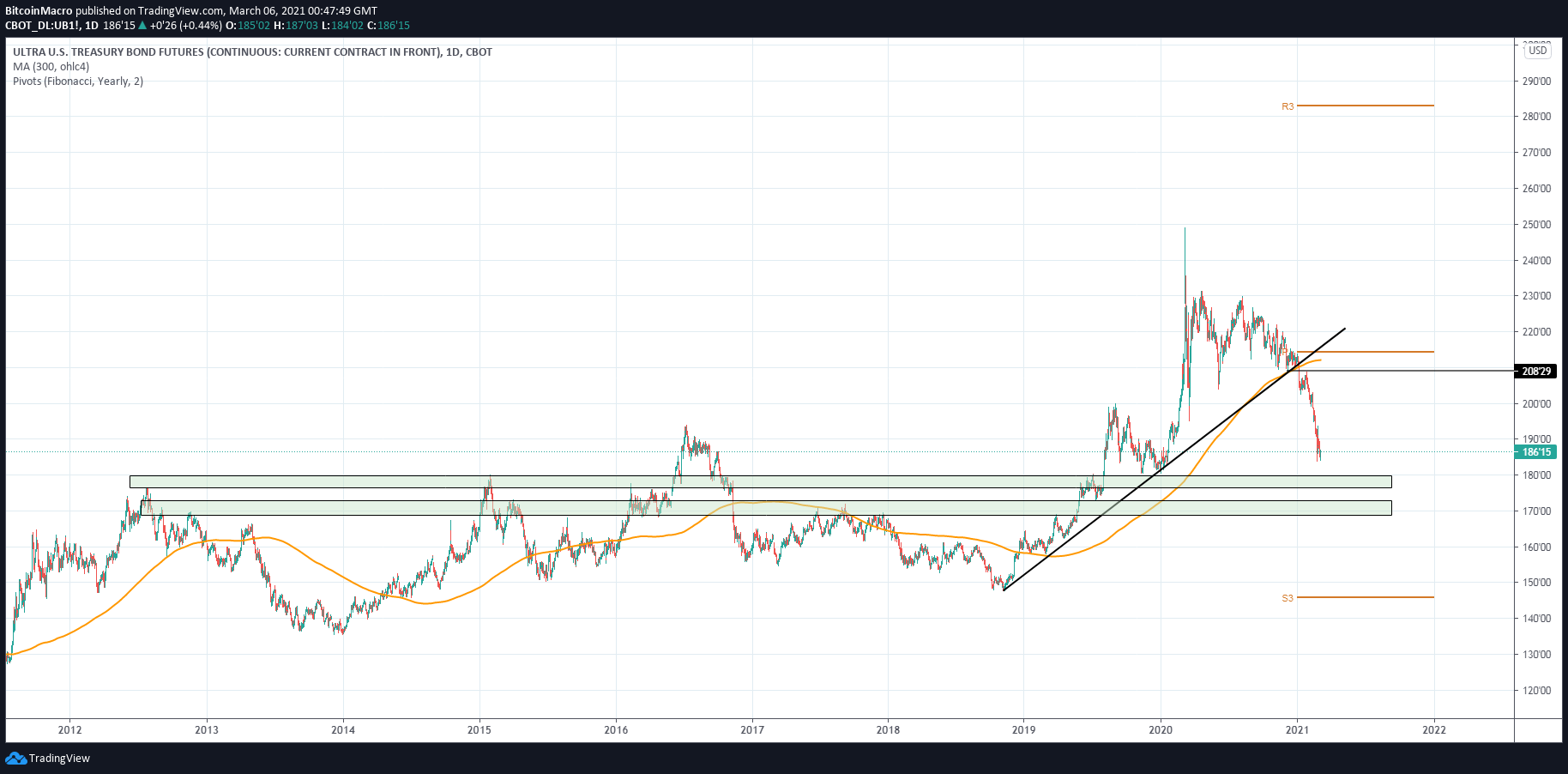Click the 220'00 price axis label
The width and height of the screenshot is (1568, 774).
point(1536,332)
